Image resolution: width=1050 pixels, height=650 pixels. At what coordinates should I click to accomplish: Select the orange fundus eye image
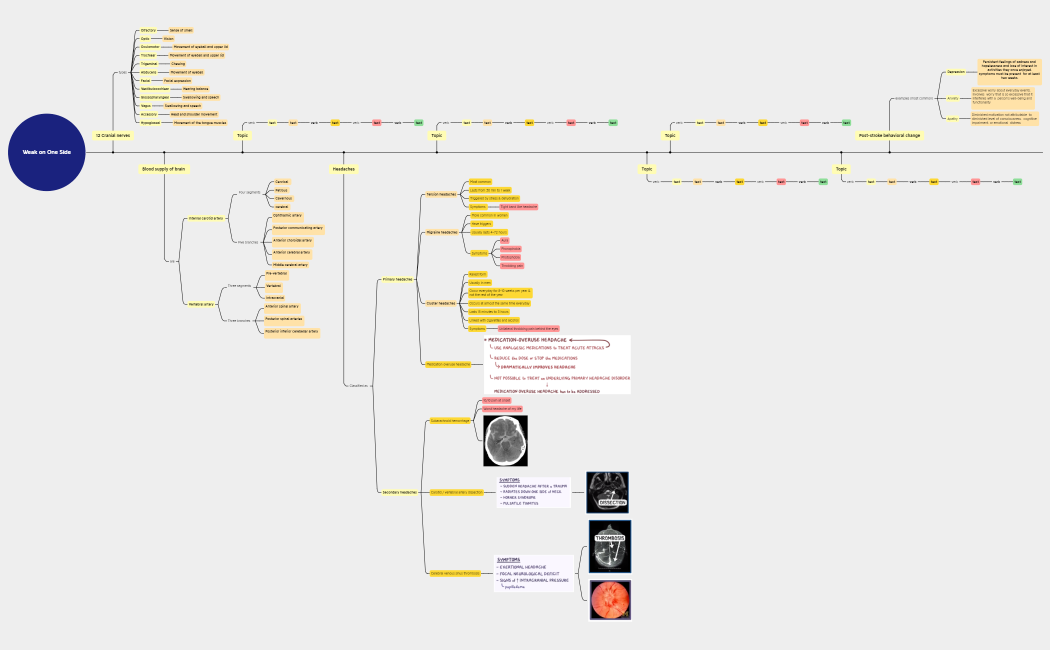[609, 600]
